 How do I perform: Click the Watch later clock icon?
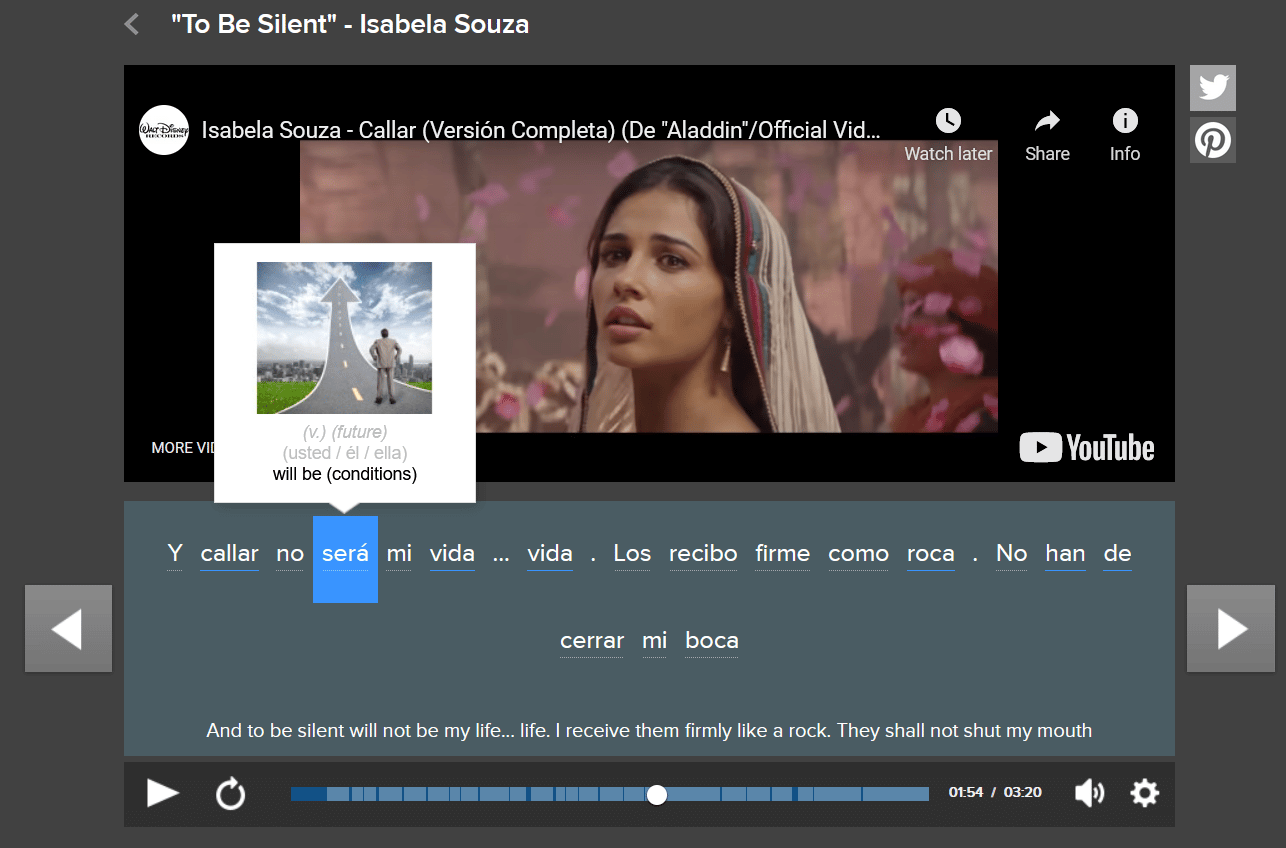pos(947,121)
